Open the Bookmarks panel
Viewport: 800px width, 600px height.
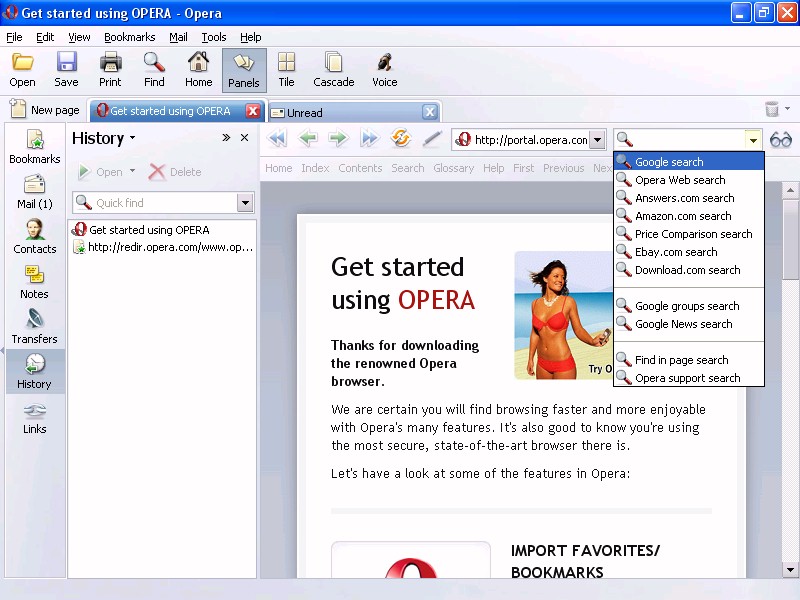(34, 147)
